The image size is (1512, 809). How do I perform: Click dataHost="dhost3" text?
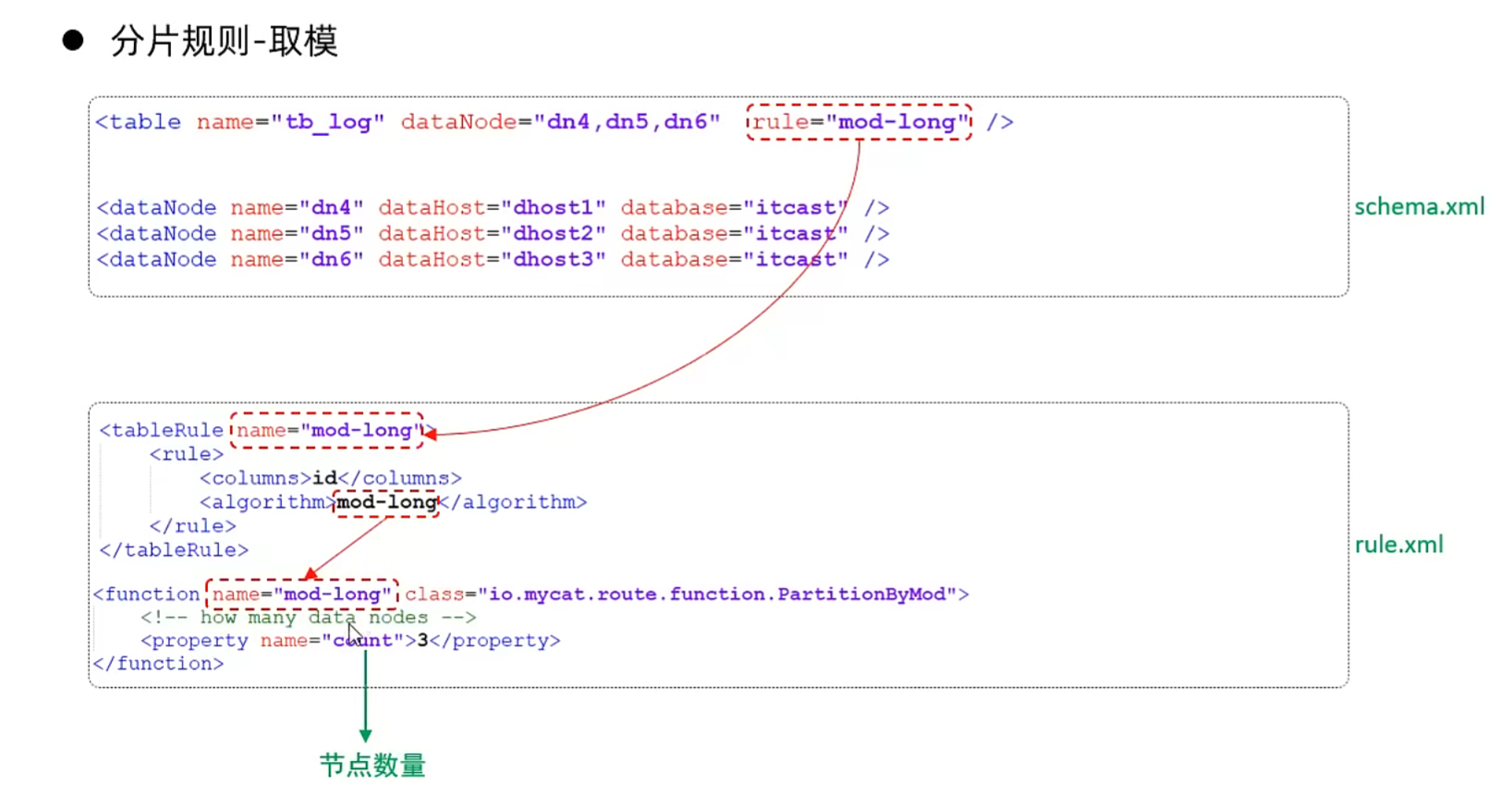click(492, 259)
